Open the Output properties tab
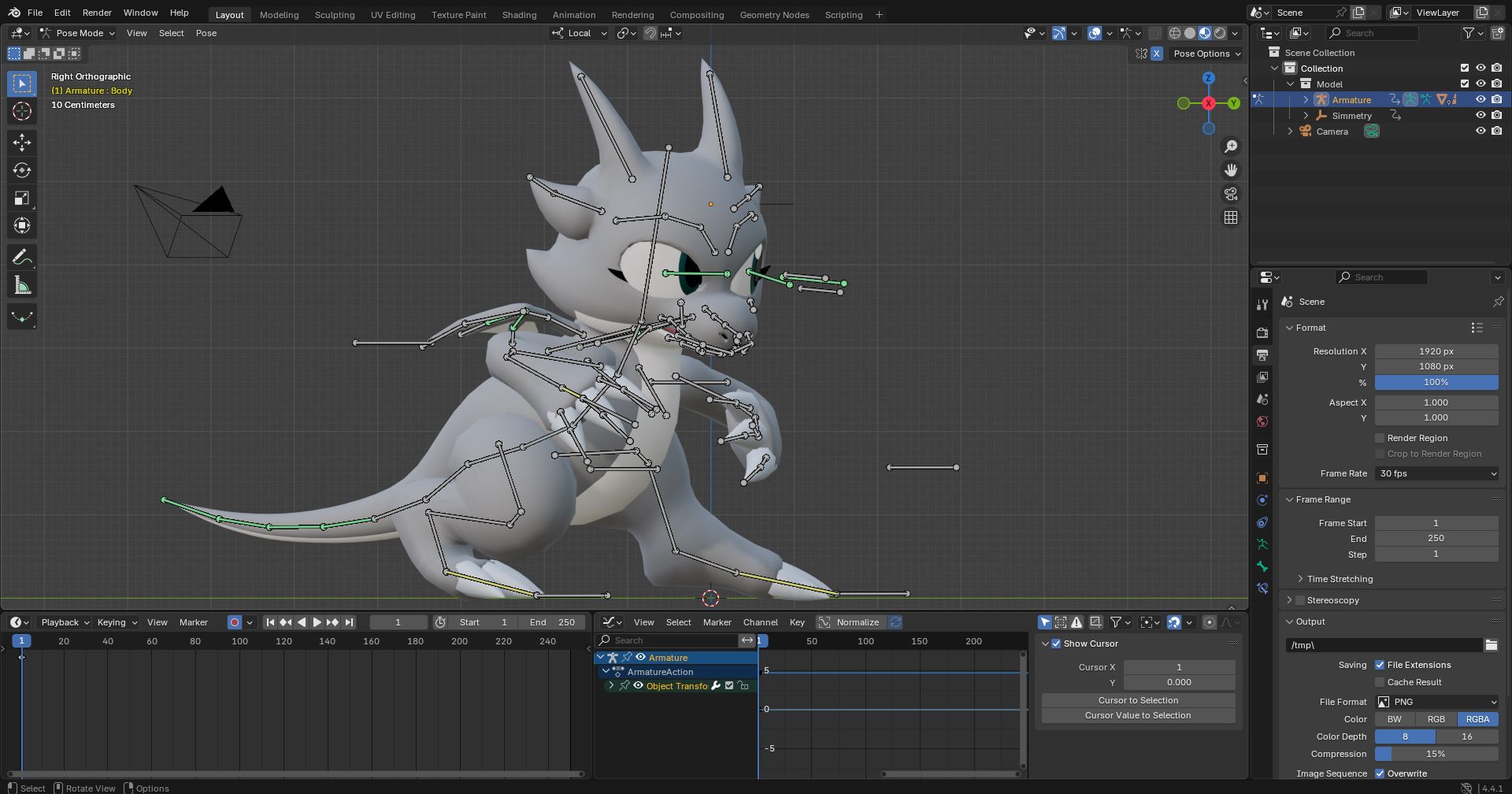1512x794 pixels. (x=1262, y=355)
